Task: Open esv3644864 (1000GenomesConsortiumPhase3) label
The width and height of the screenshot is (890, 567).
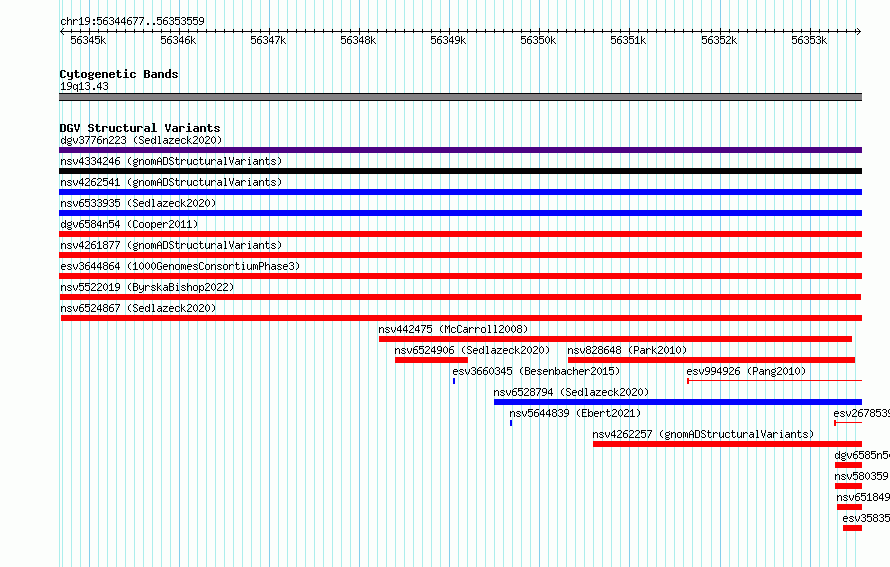Action: pos(180,266)
